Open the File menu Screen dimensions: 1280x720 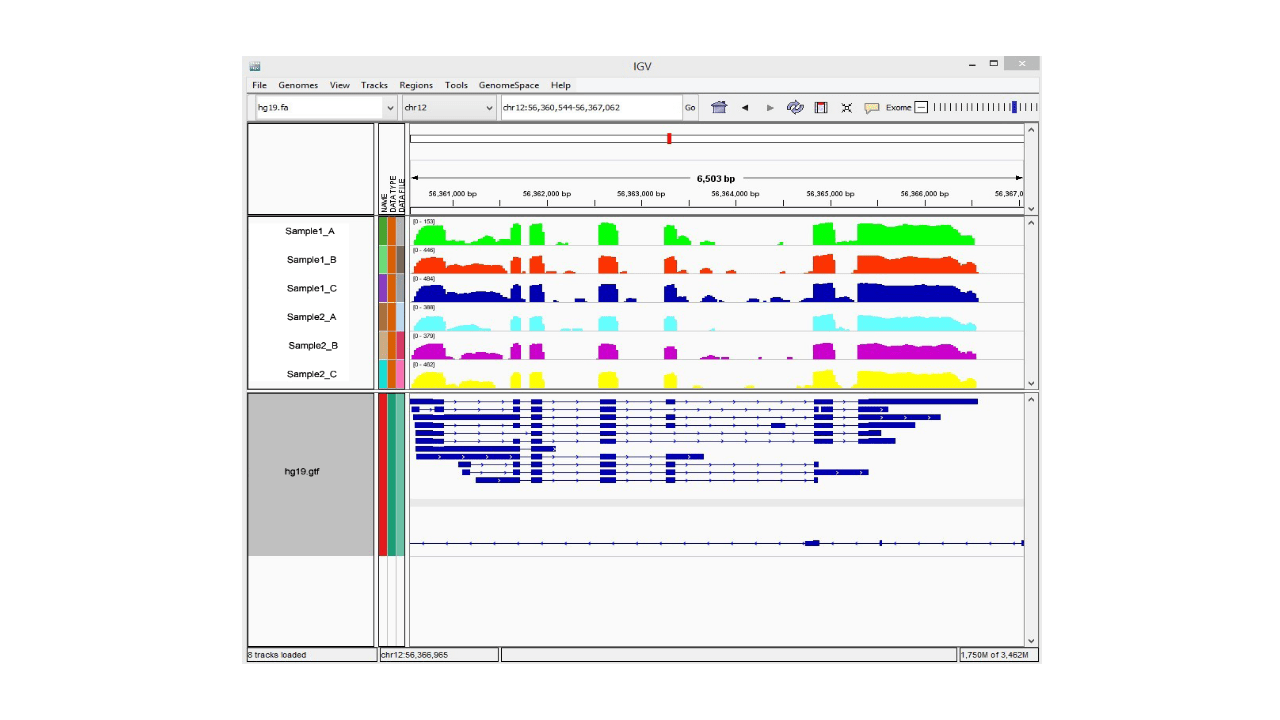(x=260, y=85)
